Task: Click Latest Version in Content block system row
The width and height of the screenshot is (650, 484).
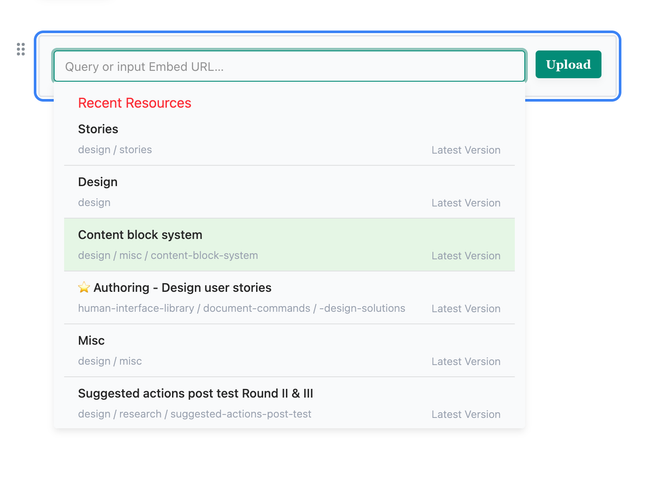Action: 466,256
